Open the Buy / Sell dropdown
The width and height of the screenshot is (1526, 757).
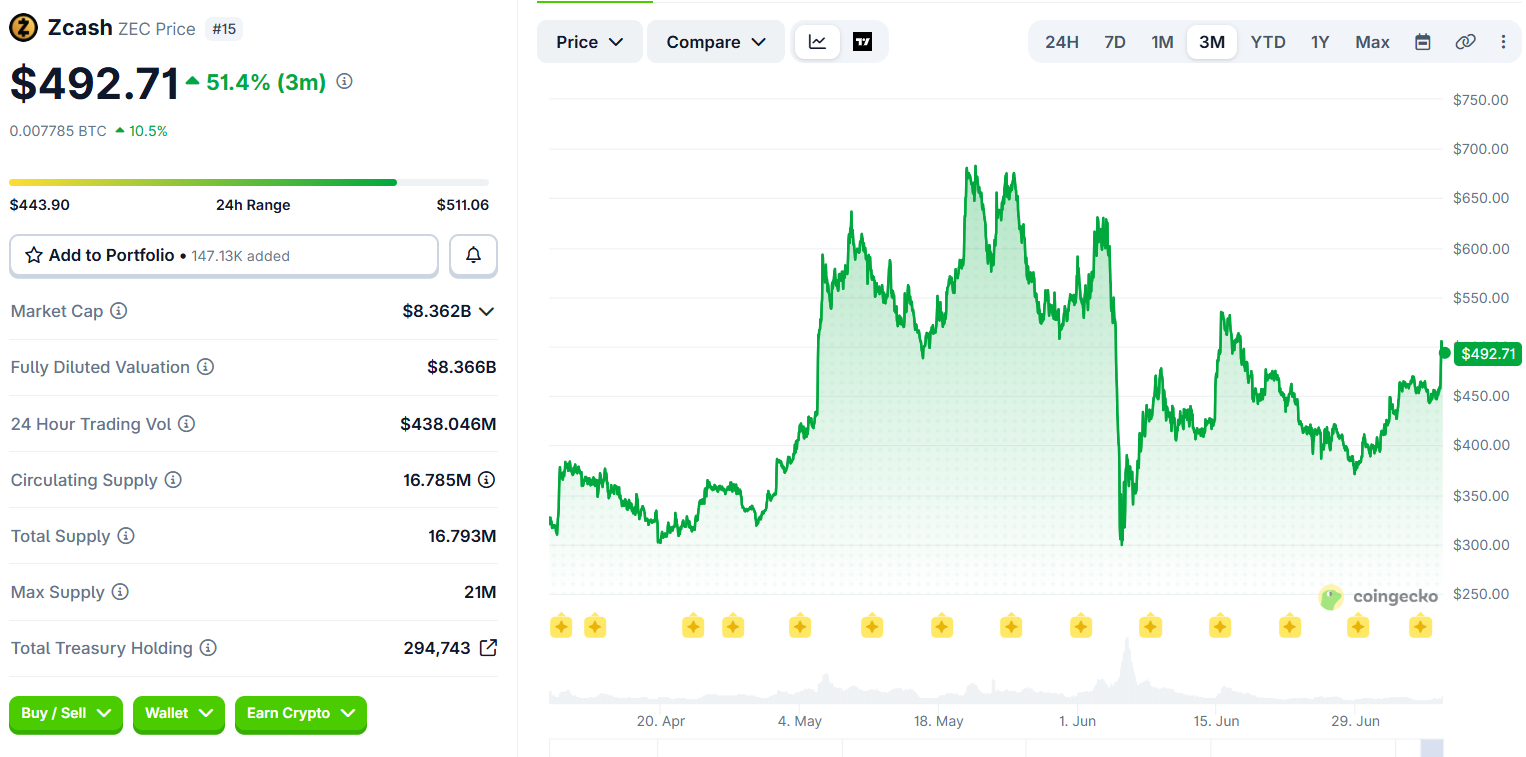66,714
